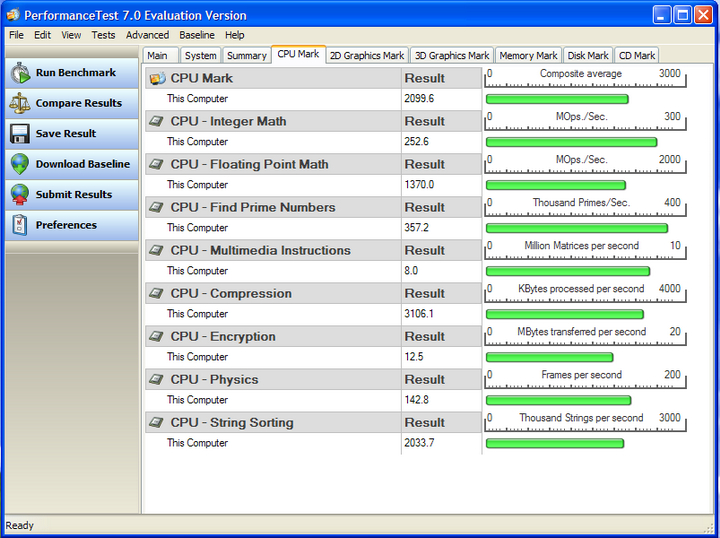
Task: Click the chip icon beside CPU - Encryption
Action: click(156, 336)
